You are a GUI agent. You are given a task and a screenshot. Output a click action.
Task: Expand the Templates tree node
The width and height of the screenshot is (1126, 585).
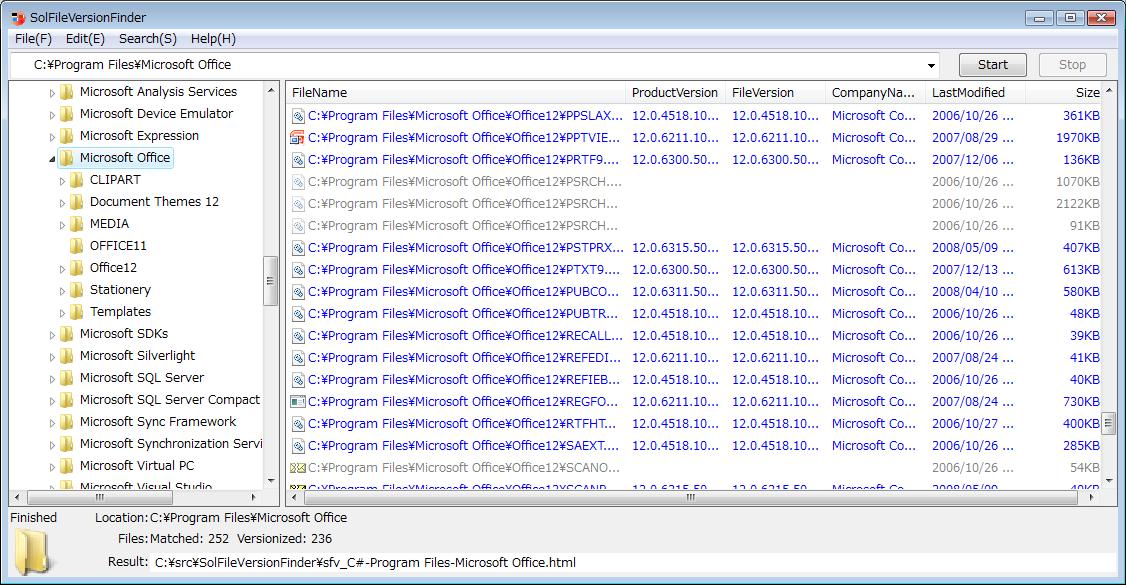(x=62, y=313)
